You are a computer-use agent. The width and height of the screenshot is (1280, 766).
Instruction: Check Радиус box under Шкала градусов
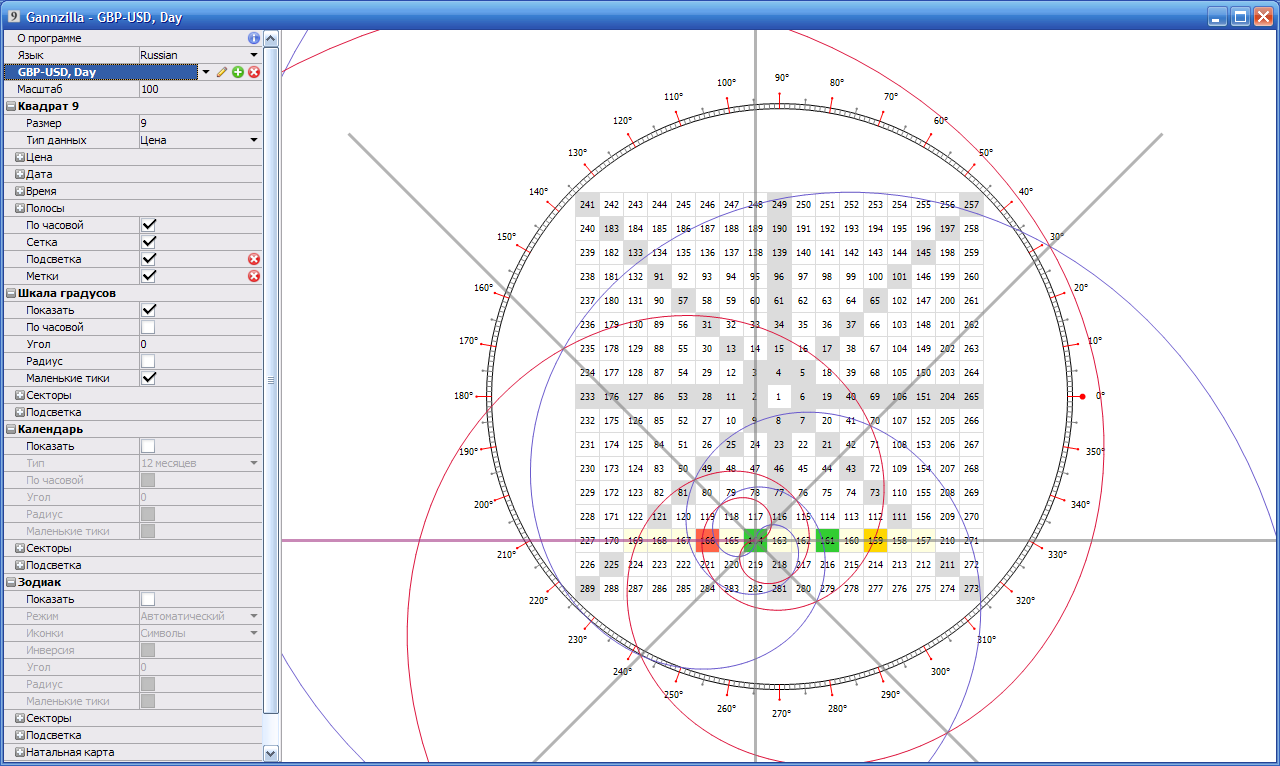point(149,361)
